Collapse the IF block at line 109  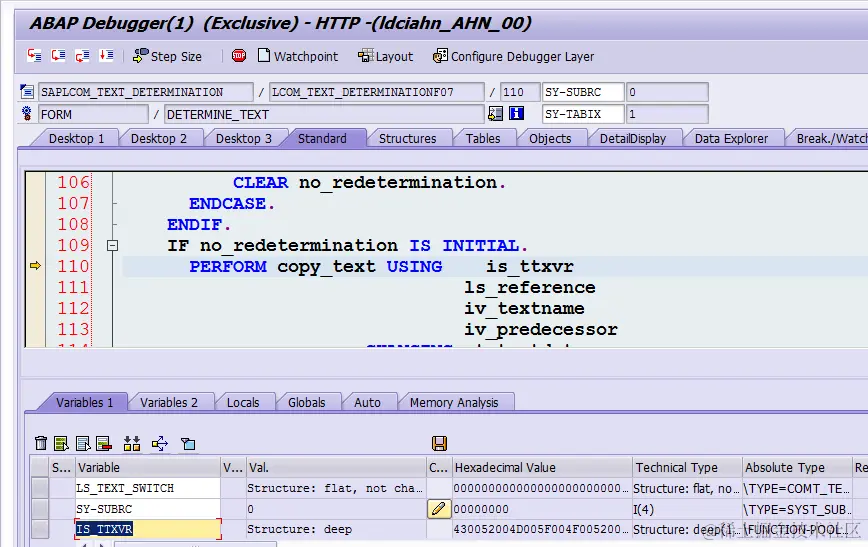(x=112, y=245)
